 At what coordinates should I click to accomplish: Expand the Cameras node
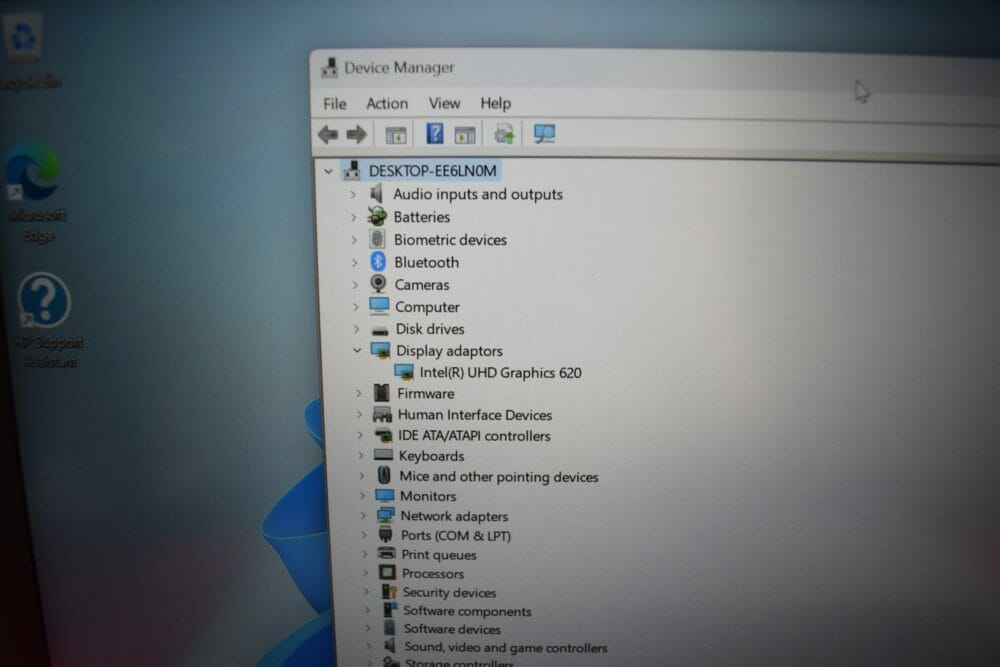356,284
